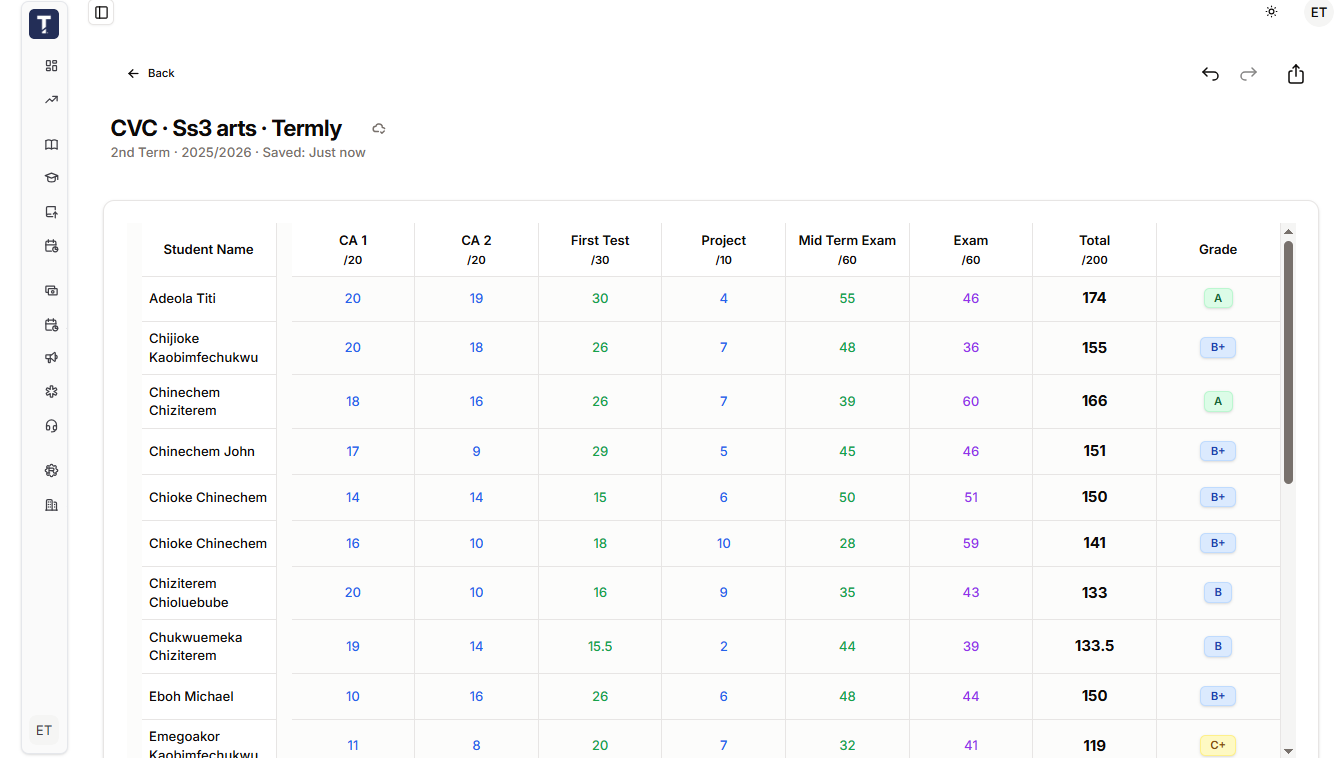Viewport: 1342px width, 758px height.
Task: Click Adeola Titi's green A grade badge
Action: click(1217, 297)
